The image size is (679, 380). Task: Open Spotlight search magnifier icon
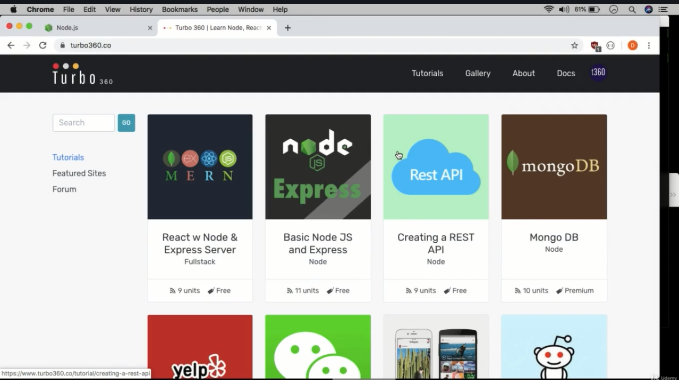click(632, 9)
